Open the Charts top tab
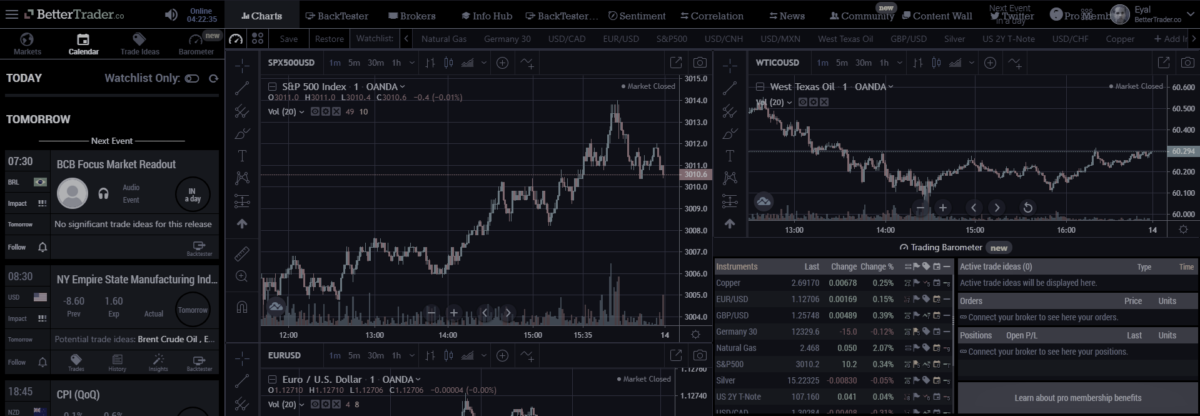Screen dimensions: 1200x416 [260, 16]
